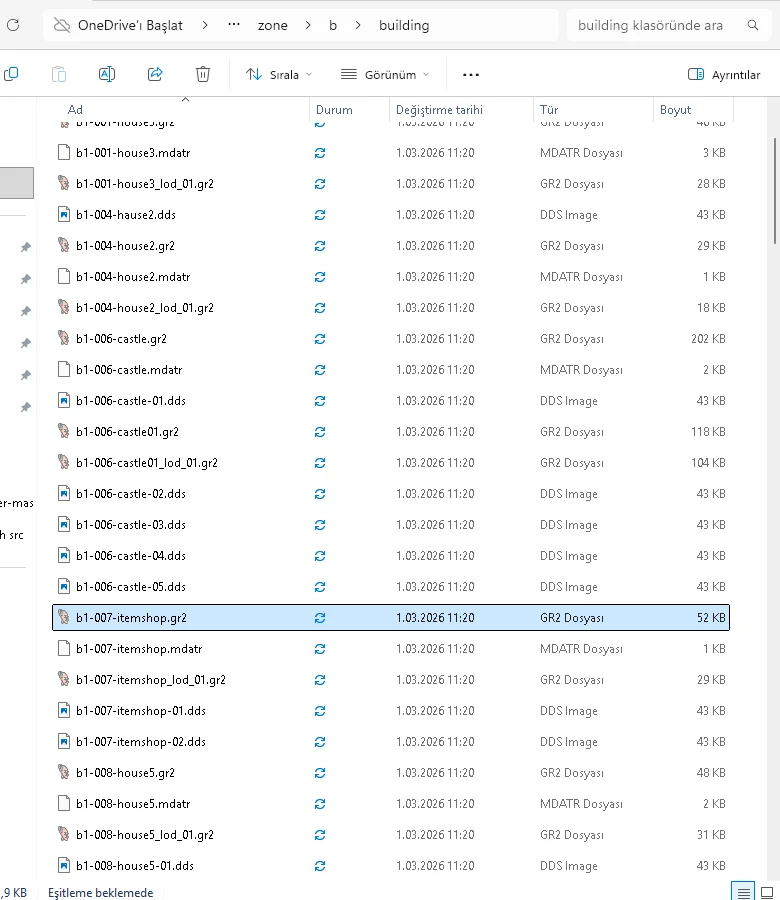
Task: Select file b1-008-house5_lod_01.gr2
Action: click(x=391, y=835)
